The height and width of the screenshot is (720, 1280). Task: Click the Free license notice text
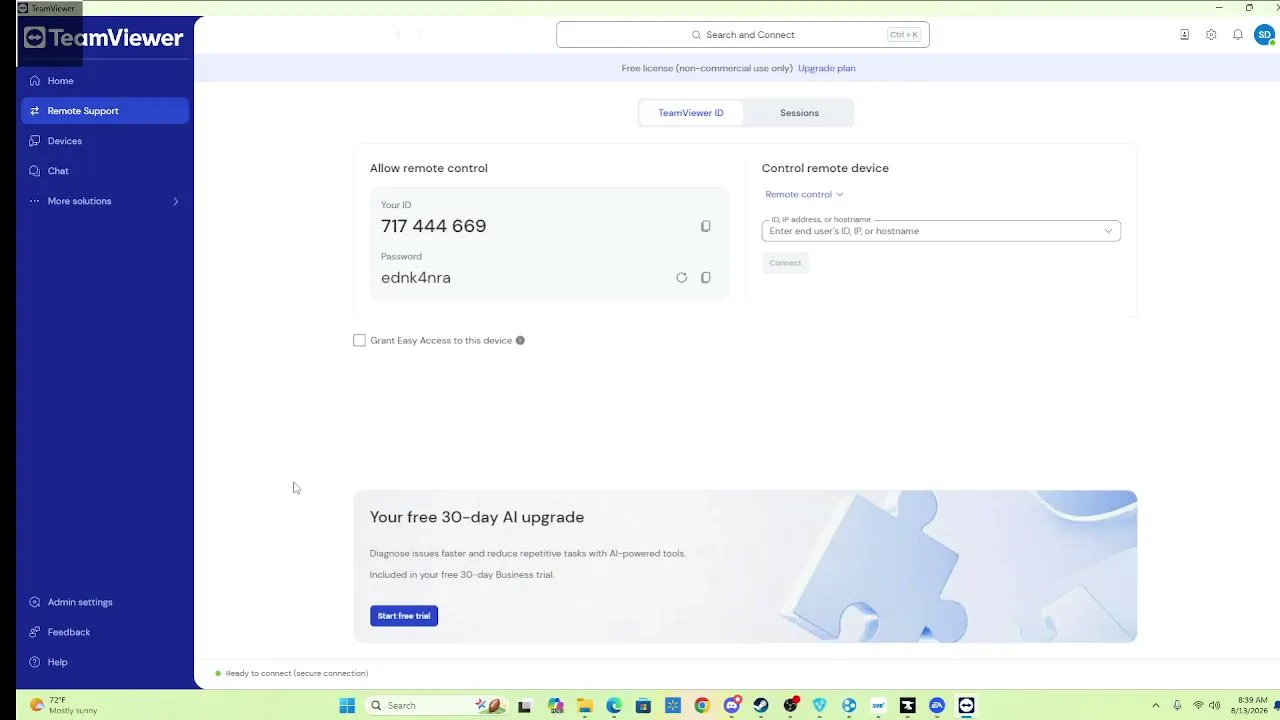tap(707, 68)
